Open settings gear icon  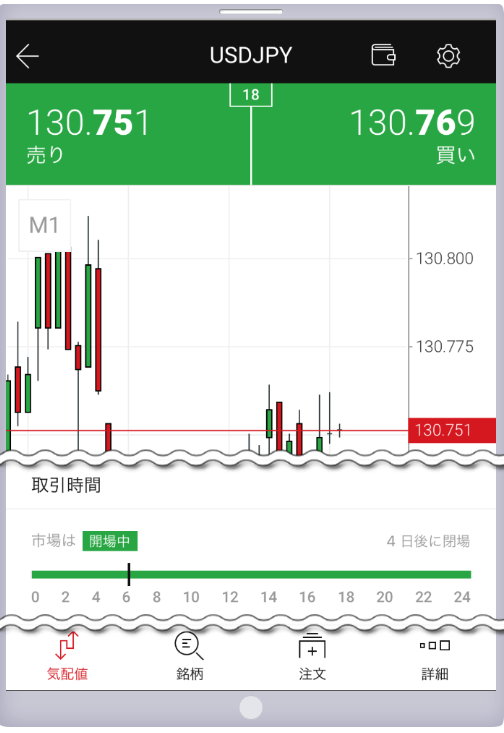pyautogui.click(x=448, y=56)
